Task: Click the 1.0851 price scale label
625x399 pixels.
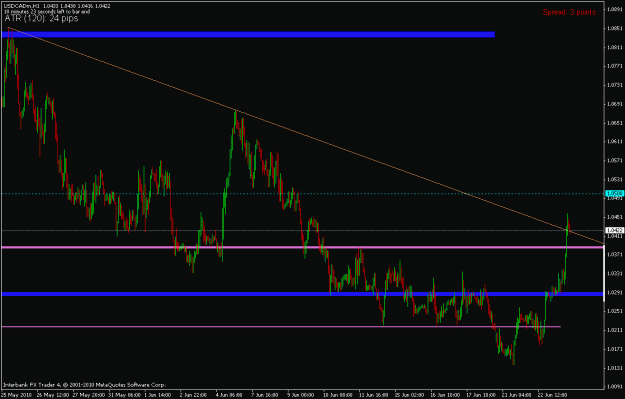Action: click(615, 28)
